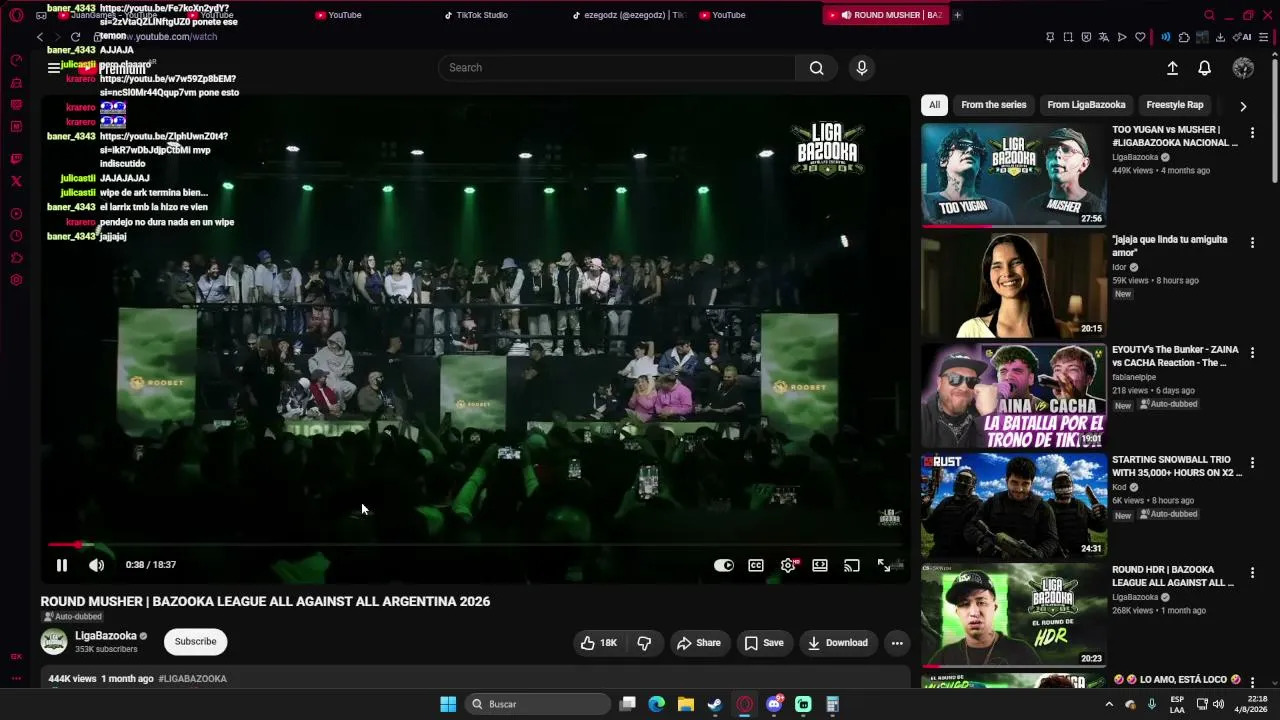This screenshot has height=720, width=1280.
Task: Open Discord from the taskbar
Action: 774,704
